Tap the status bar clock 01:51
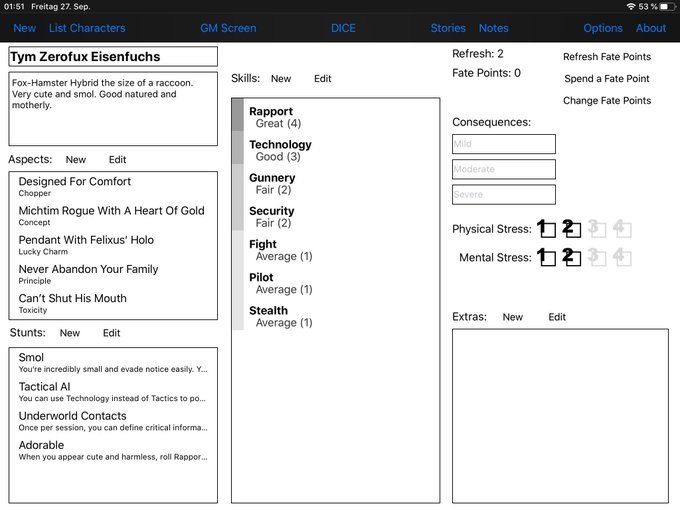The image size is (680, 510). (x=14, y=7)
